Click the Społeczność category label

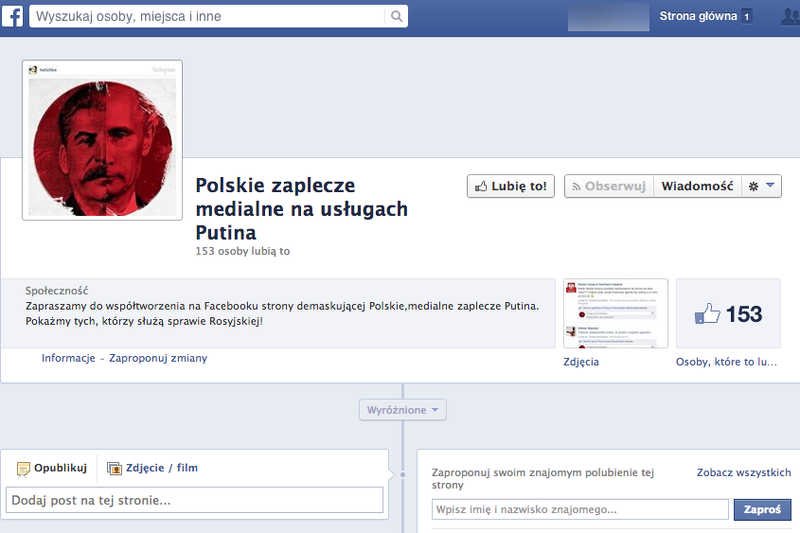coord(57,291)
